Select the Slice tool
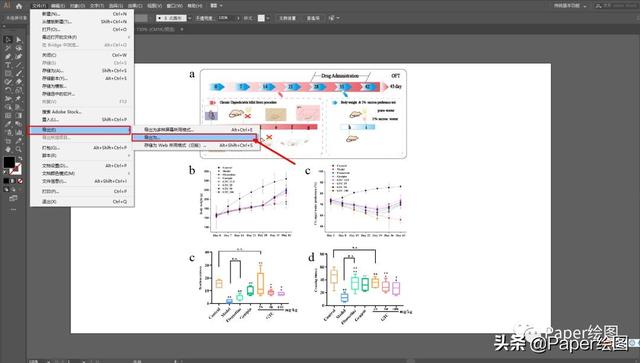 click(18, 141)
